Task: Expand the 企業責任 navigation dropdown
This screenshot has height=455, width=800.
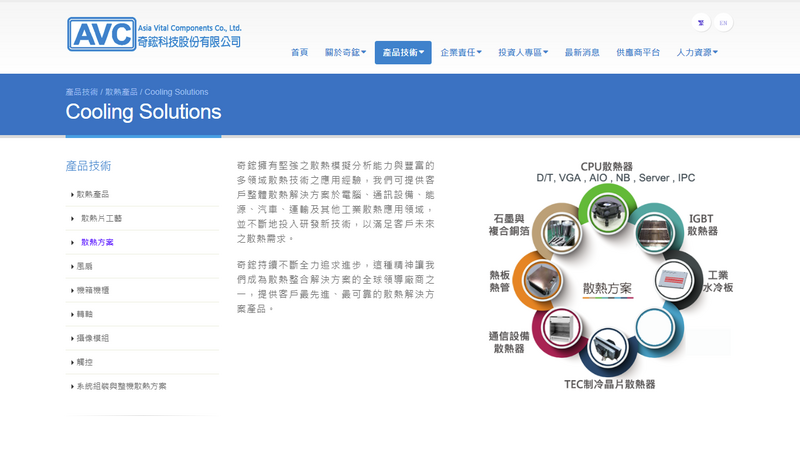Action: click(x=461, y=53)
